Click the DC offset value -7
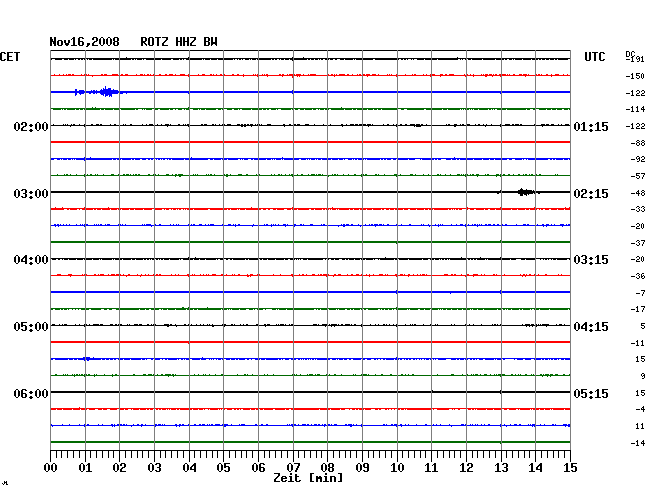 [x=640, y=293]
